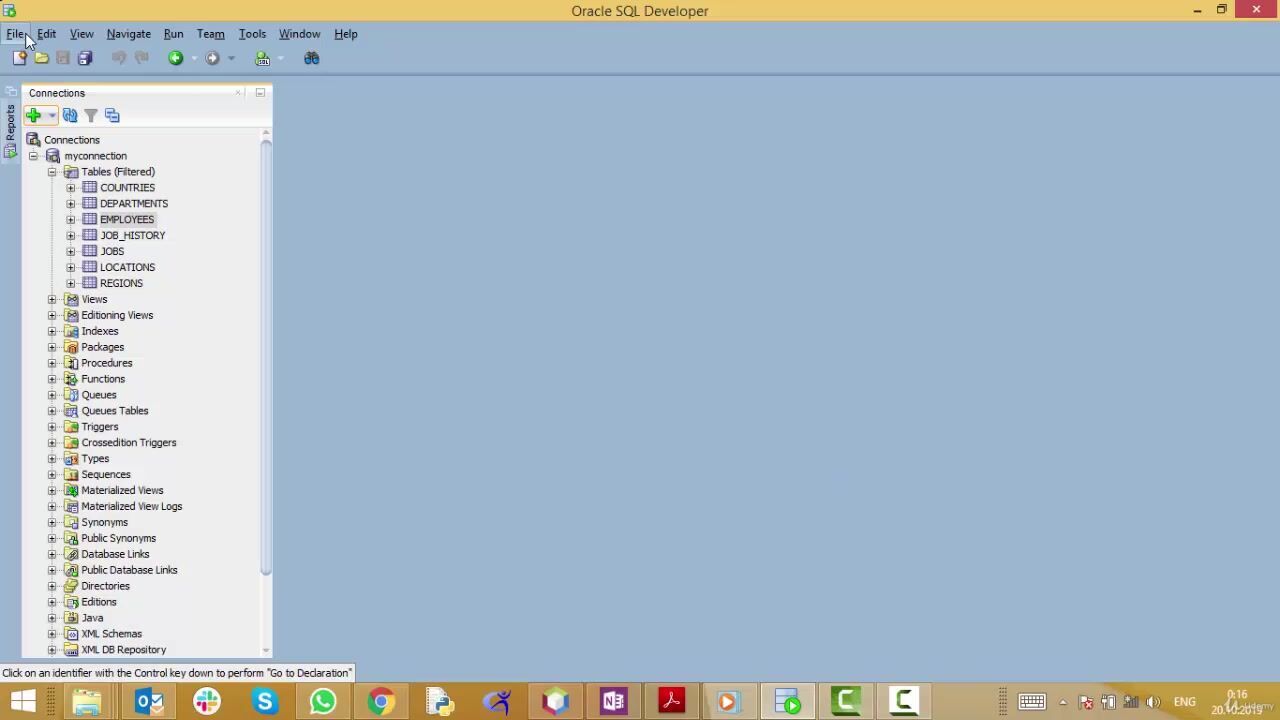
Task: Select the Public Synonyms node
Action: click(x=119, y=539)
